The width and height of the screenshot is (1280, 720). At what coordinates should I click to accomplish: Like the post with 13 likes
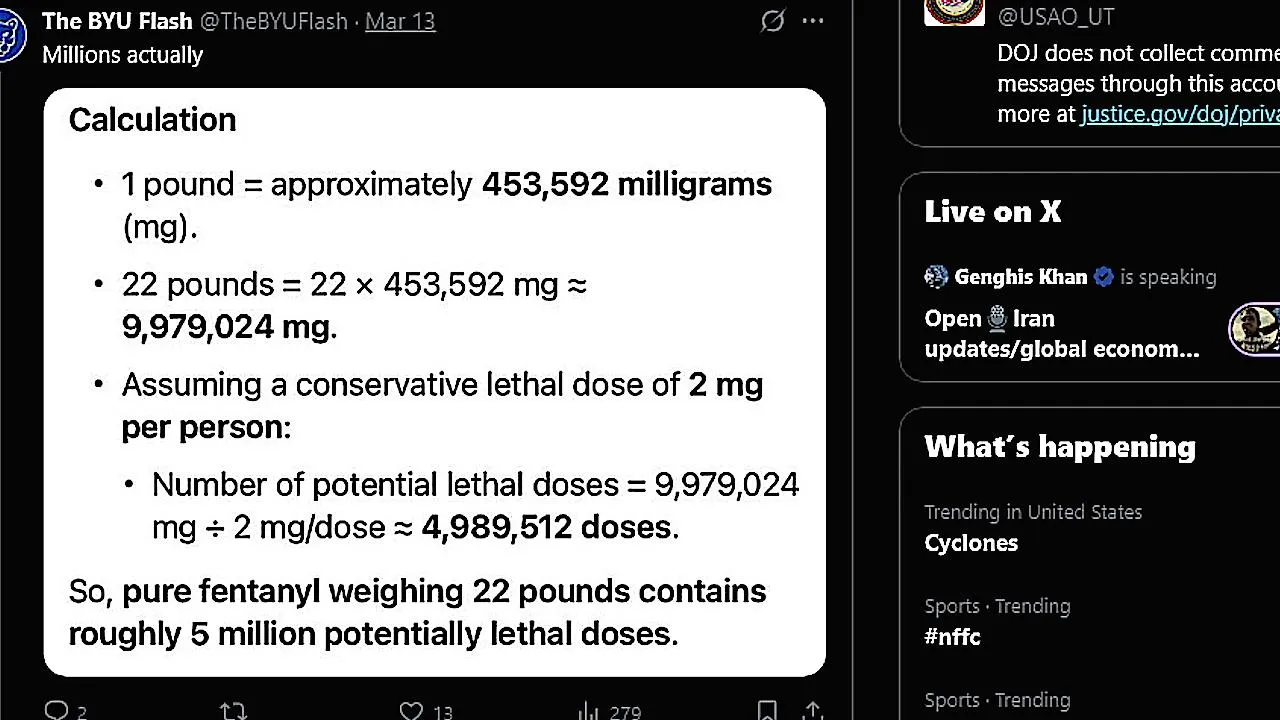click(411, 710)
